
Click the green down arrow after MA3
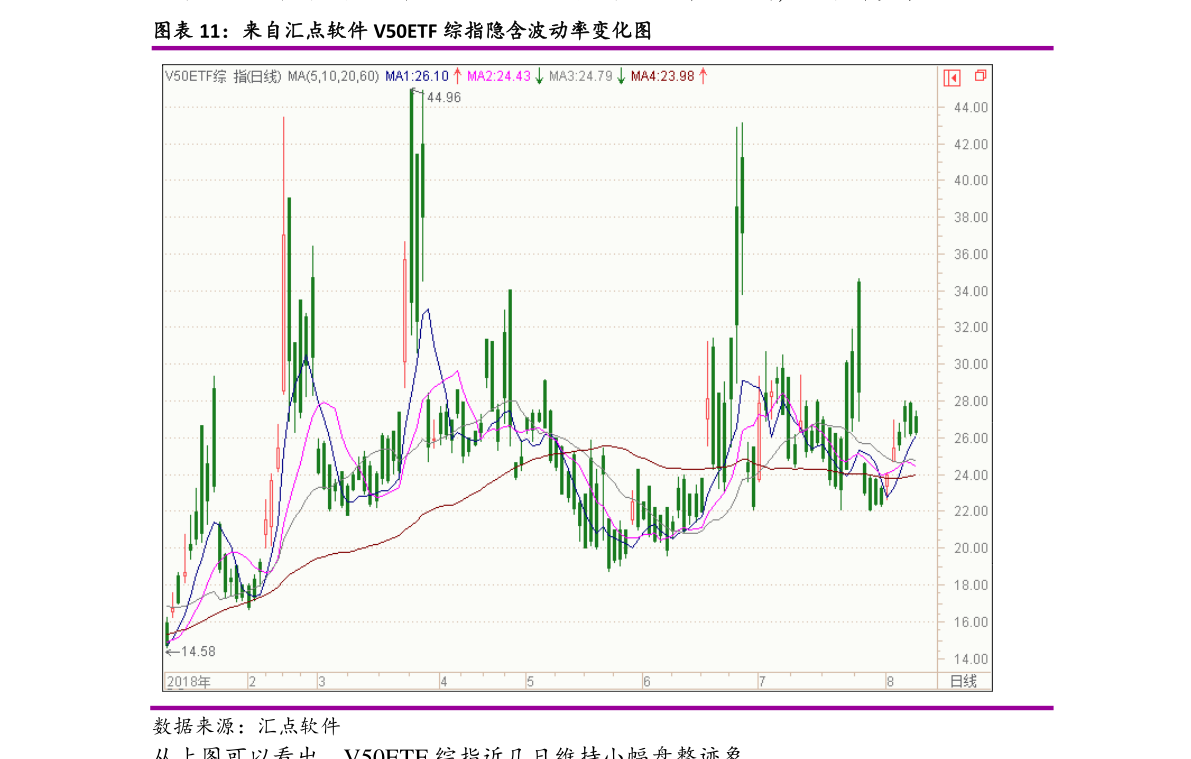tap(620, 76)
